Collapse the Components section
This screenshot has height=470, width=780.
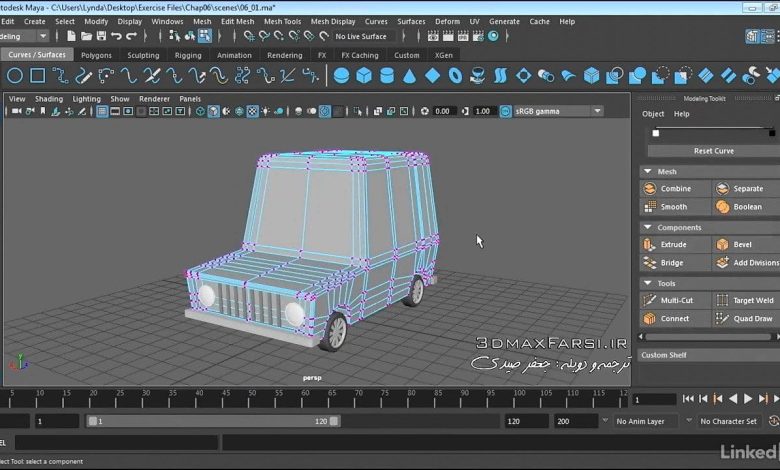tap(648, 227)
